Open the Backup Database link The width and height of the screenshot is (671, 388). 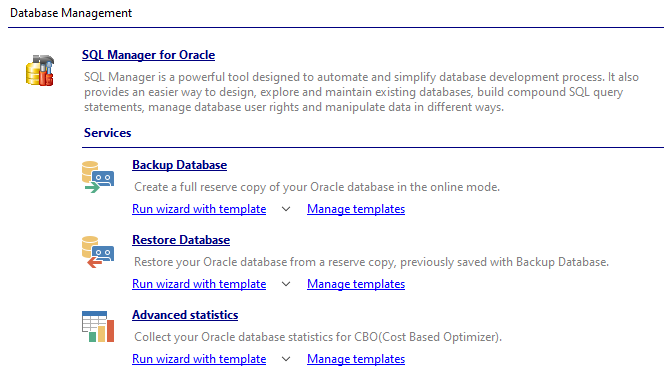click(x=179, y=165)
